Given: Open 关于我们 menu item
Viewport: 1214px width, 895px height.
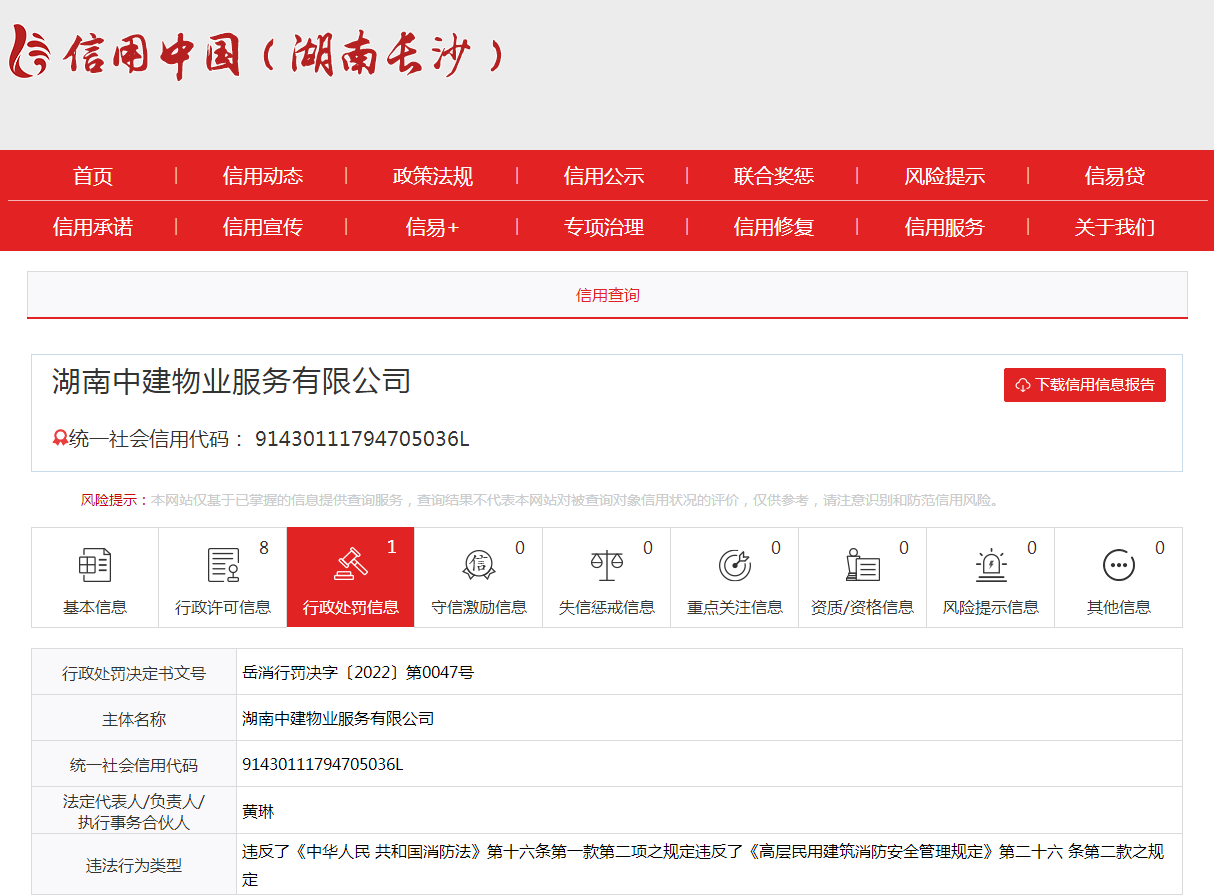Looking at the screenshot, I should point(1115,227).
